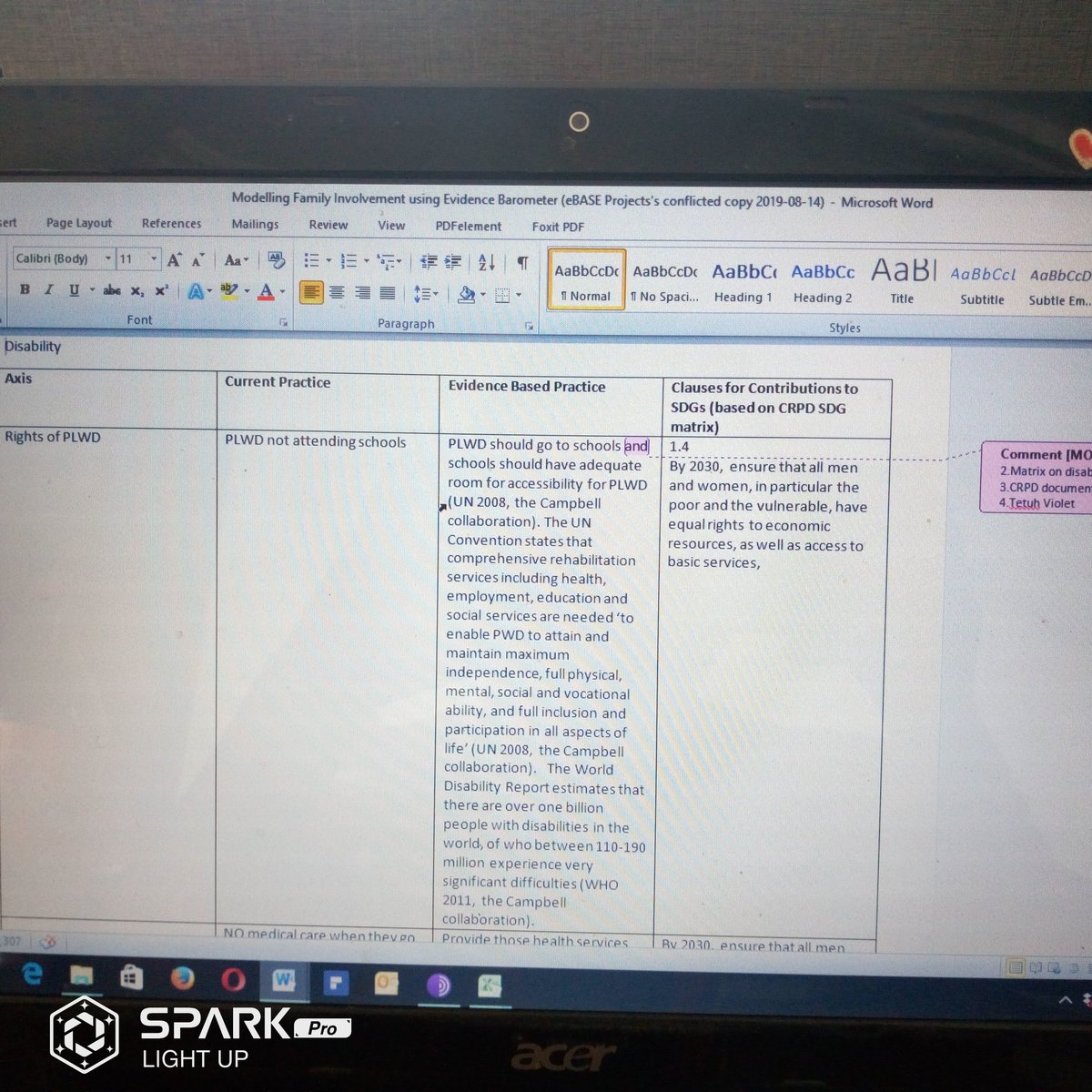Toggle Strikethrough formatting
1092x1092 pixels.
pos(112,290)
